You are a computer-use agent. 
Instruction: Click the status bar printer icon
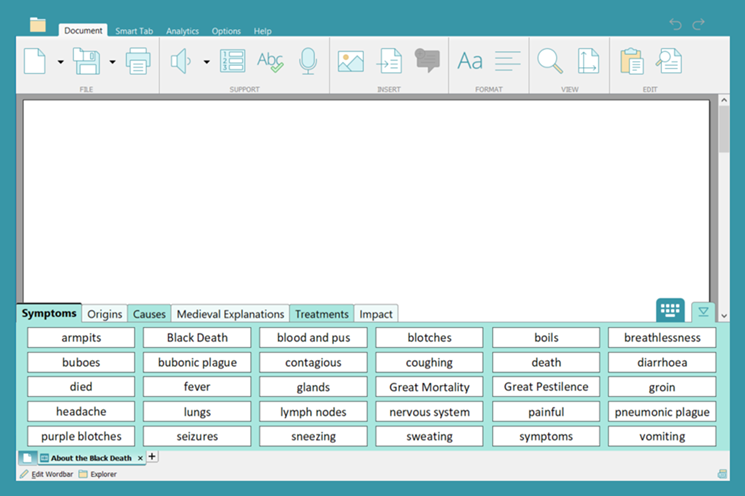tap(722, 474)
